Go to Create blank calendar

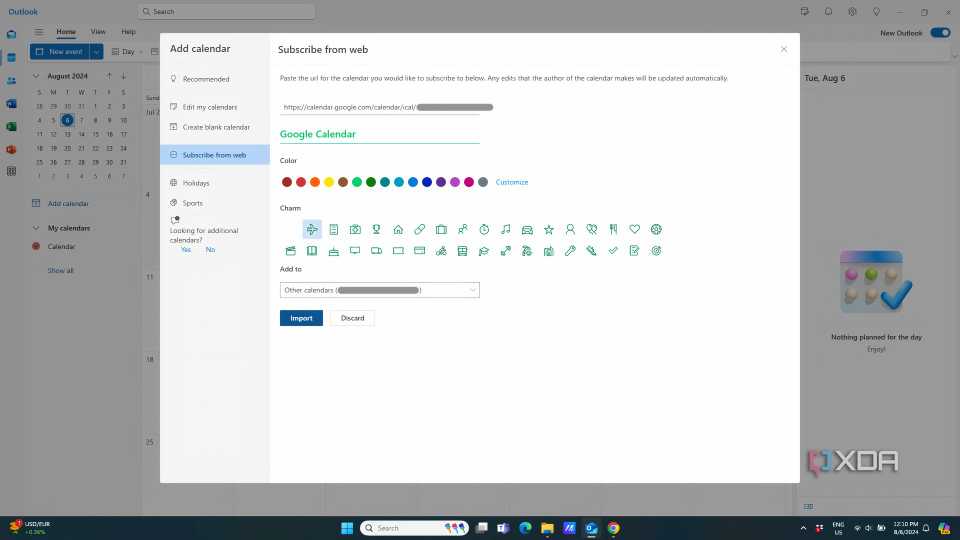(x=216, y=127)
